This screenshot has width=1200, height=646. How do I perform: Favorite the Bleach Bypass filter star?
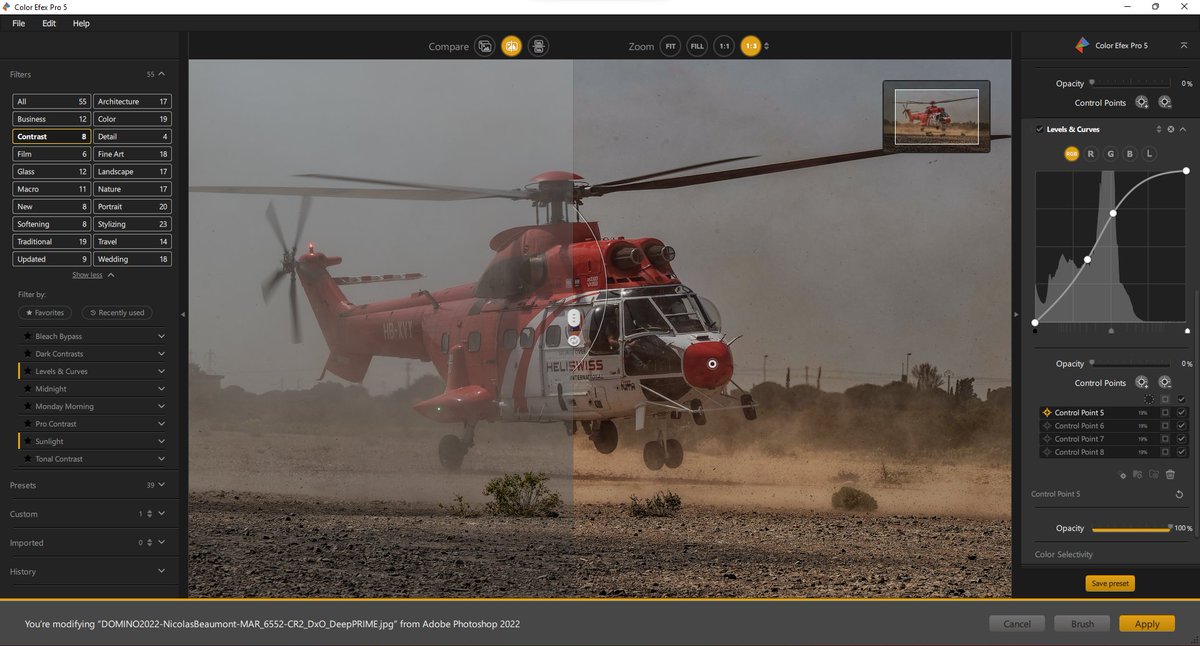coord(28,336)
